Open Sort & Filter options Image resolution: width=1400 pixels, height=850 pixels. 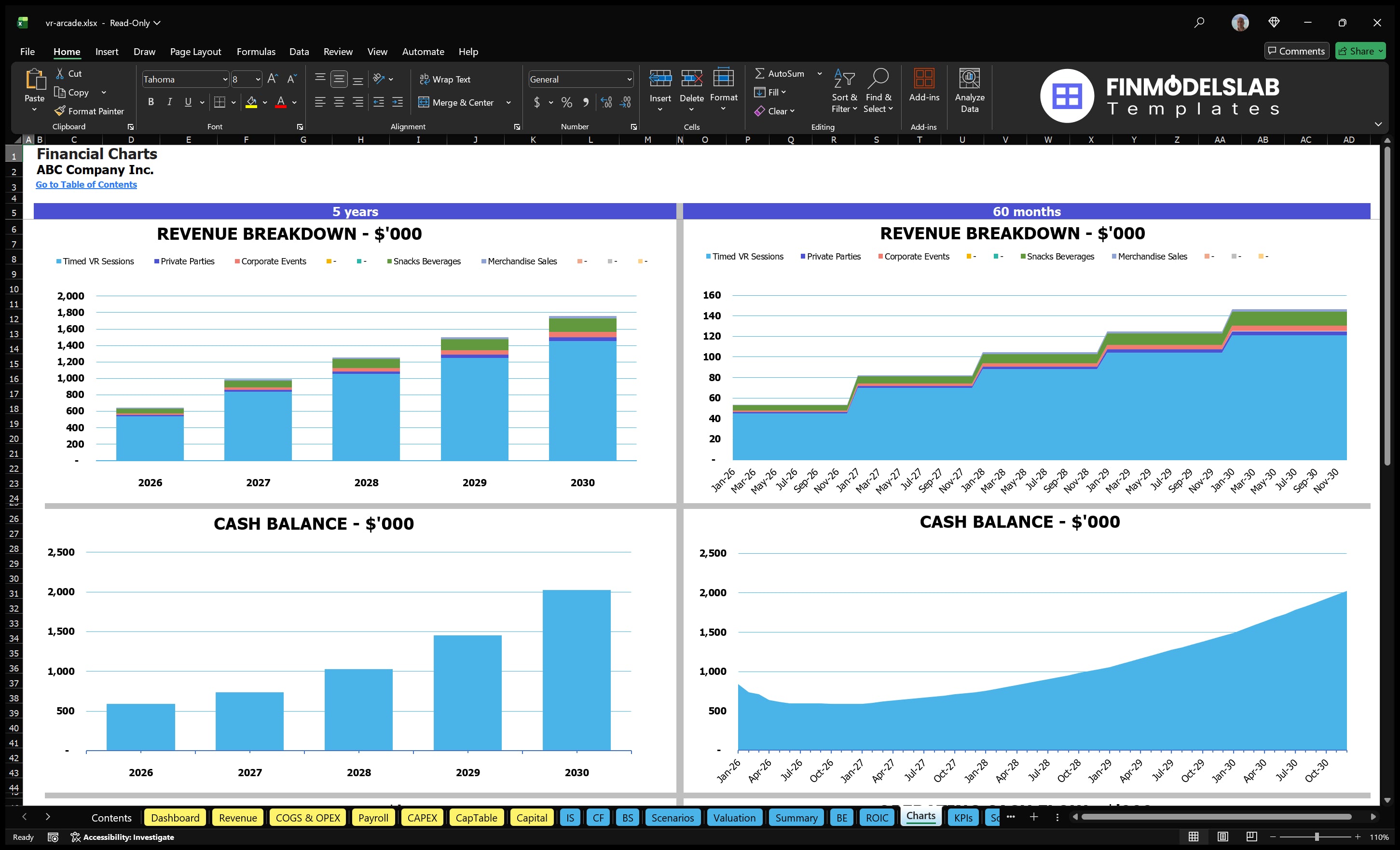[x=844, y=90]
